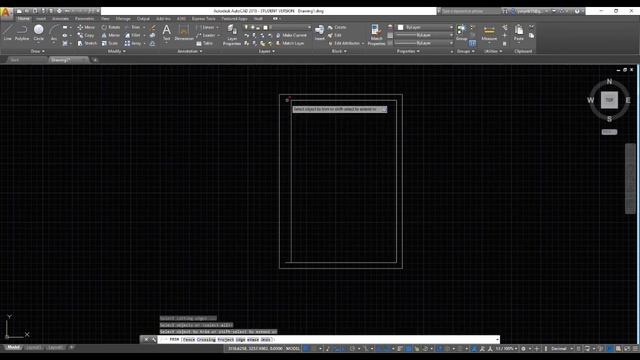Click the layer color swatch in Layers dropdown
The image size is (640, 360).
[x=266, y=27]
